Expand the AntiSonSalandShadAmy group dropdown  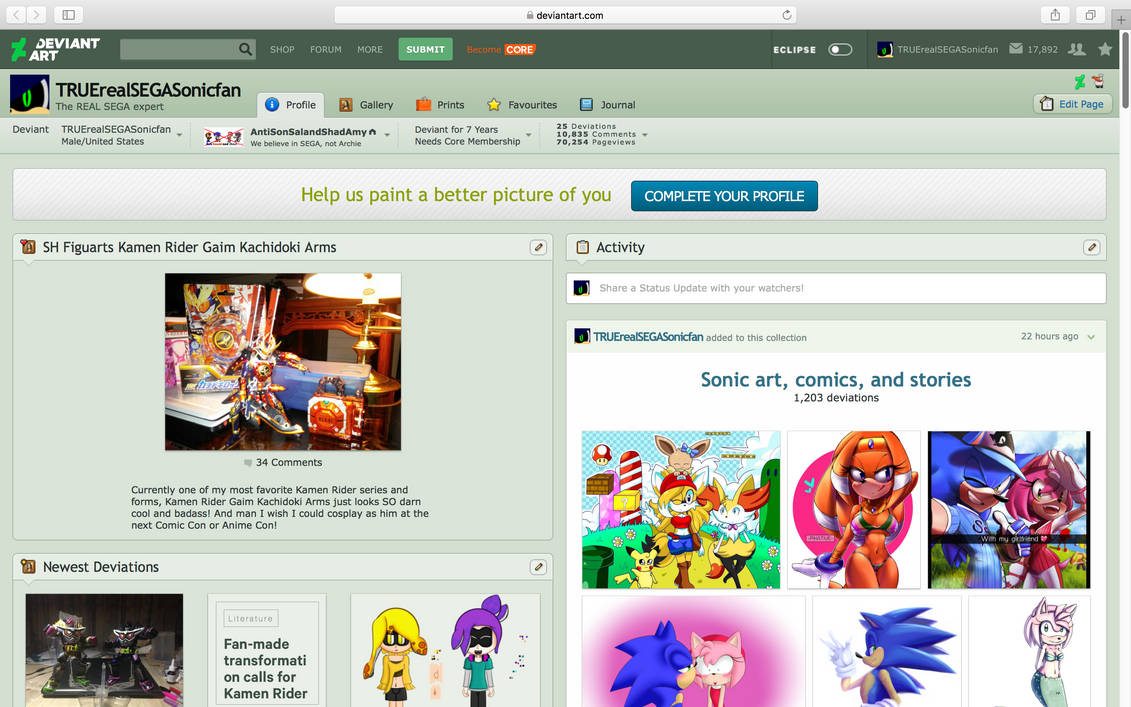387,136
